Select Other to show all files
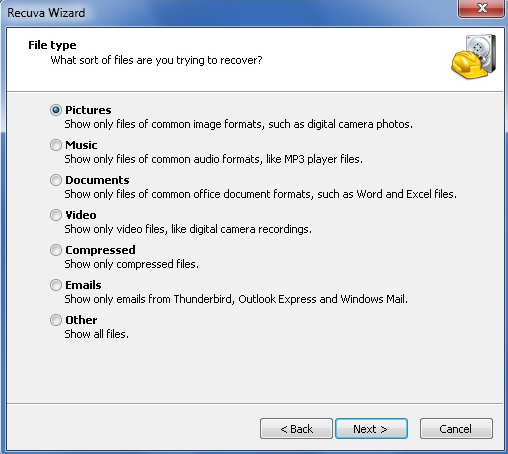This screenshot has height=454, width=508. [56, 320]
